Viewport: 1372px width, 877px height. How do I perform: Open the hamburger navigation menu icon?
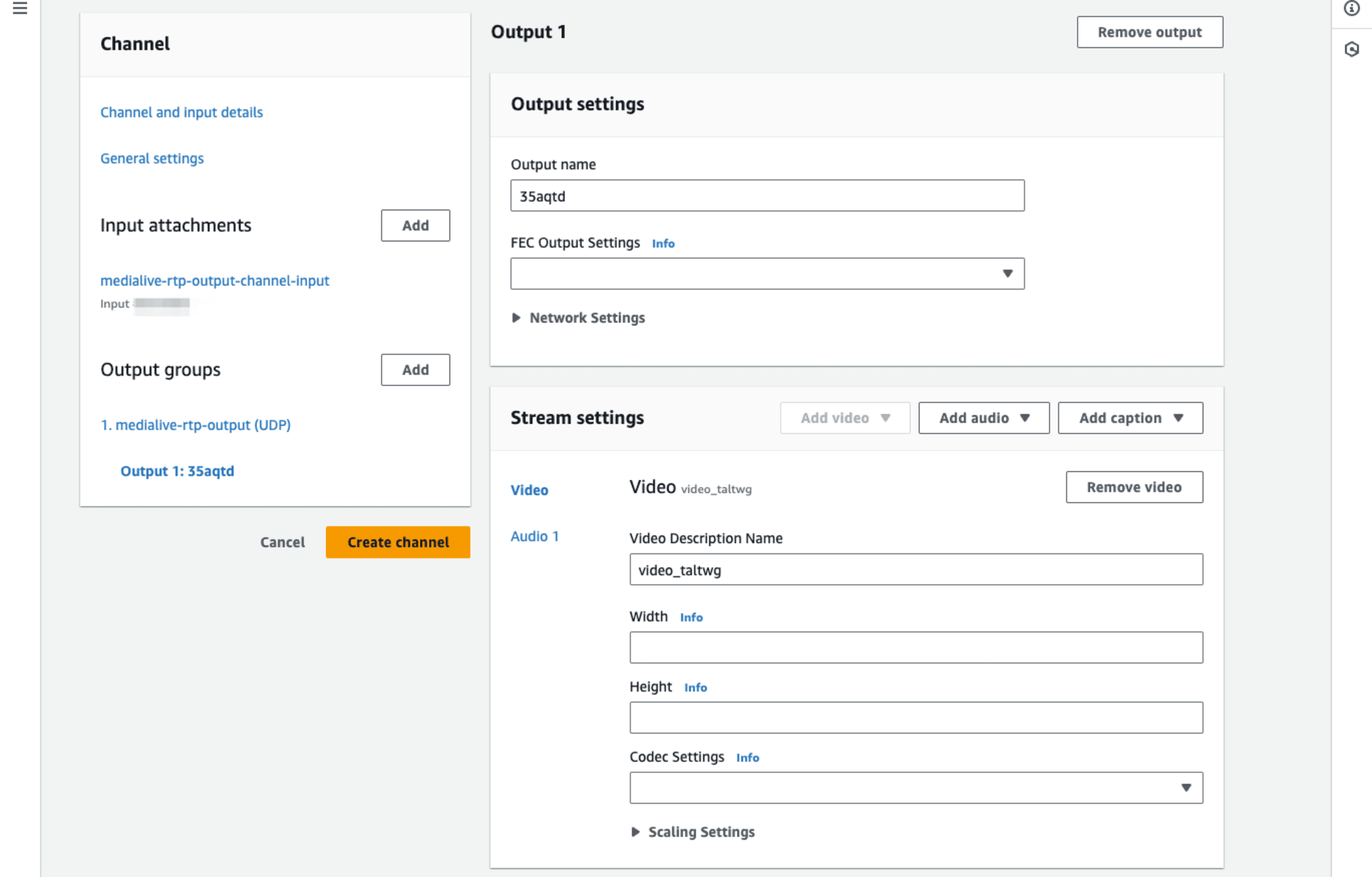(20, 8)
